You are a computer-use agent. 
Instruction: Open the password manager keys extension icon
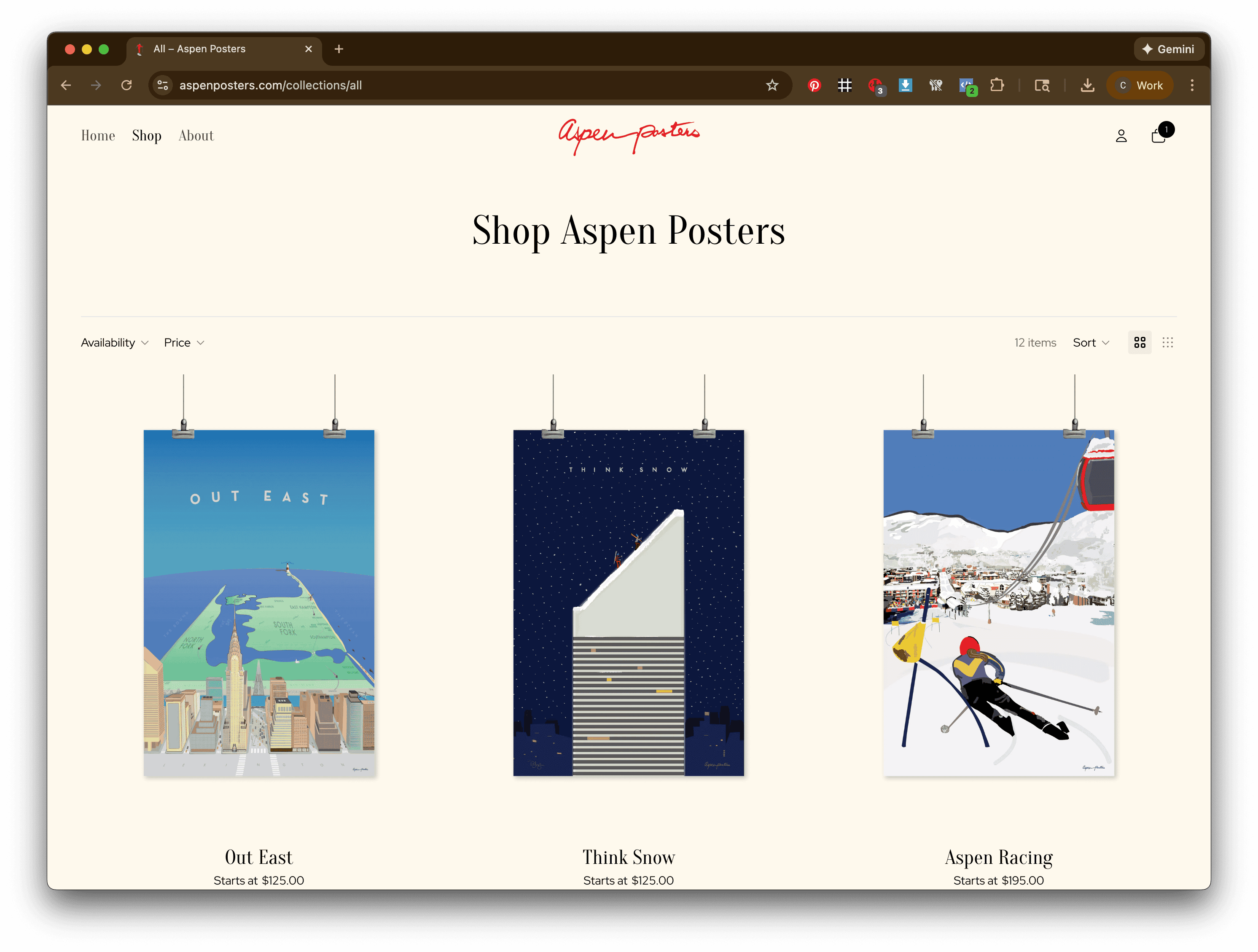(935, 85)
